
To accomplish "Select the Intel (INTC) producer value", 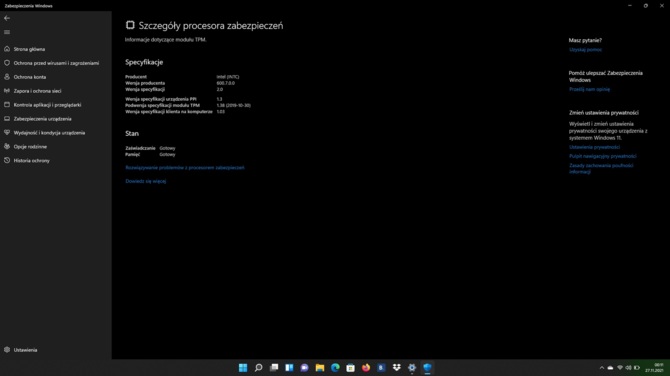I will click(x=228, y=77).
